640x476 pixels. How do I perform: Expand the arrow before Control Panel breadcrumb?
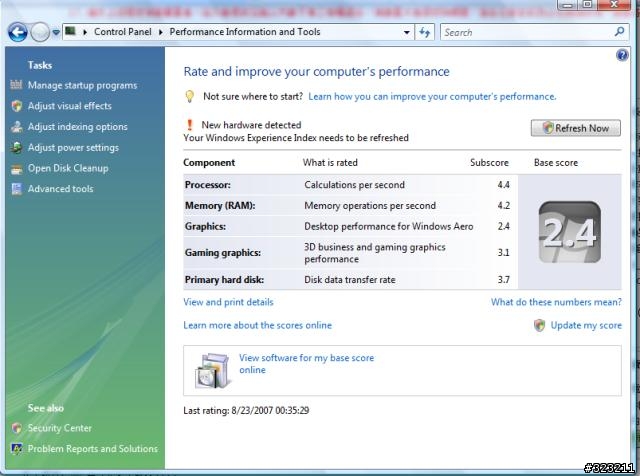[x=85, y=32]
